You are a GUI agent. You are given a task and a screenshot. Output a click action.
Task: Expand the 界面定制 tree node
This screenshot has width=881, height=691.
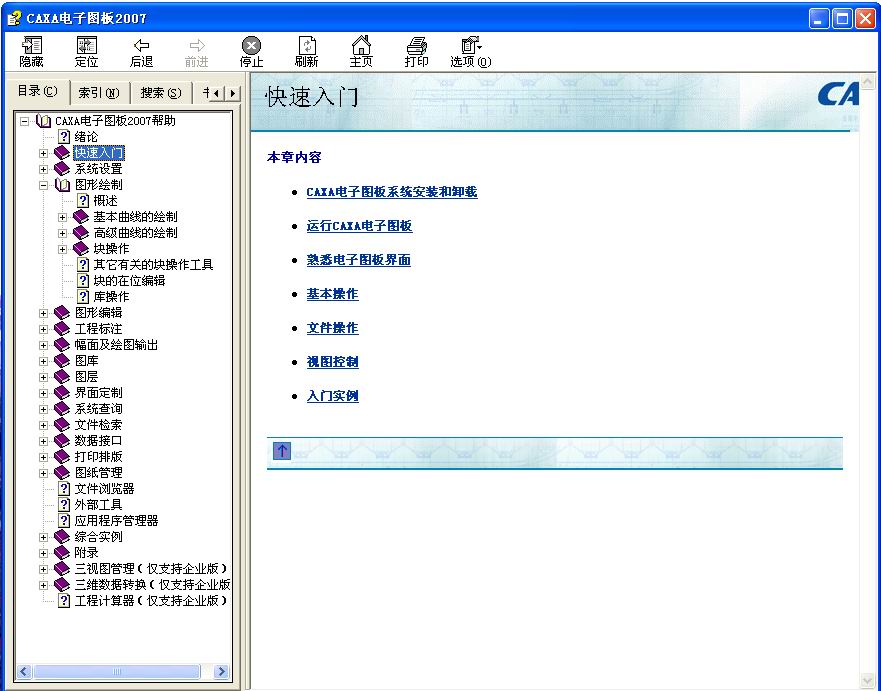(43, 393)
